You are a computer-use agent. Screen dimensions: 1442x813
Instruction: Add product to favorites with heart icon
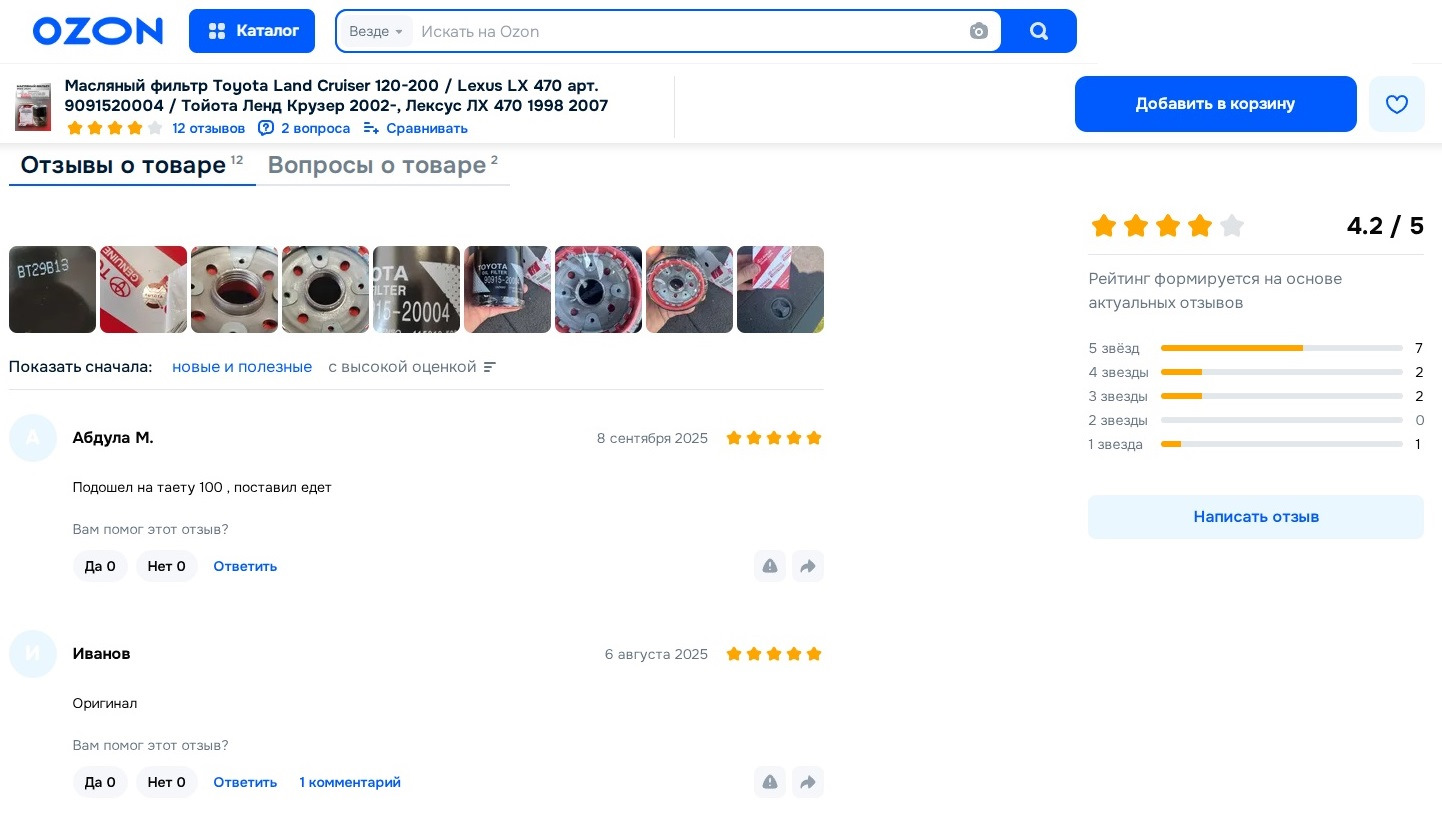[1396, 104]
